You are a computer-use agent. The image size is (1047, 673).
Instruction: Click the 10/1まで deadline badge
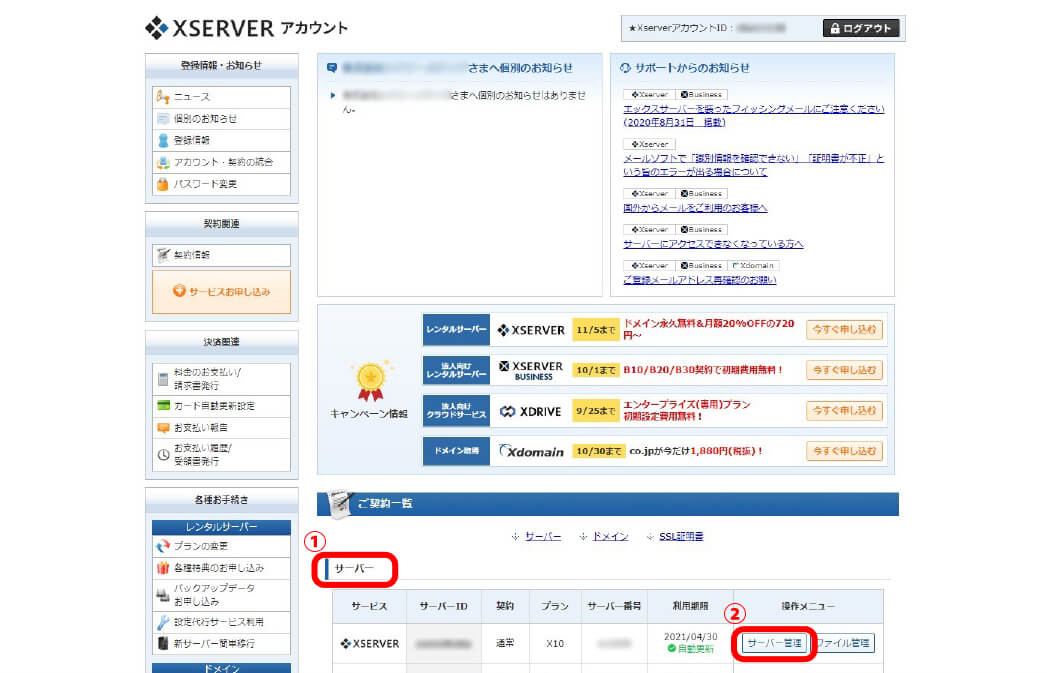[596, 370]
